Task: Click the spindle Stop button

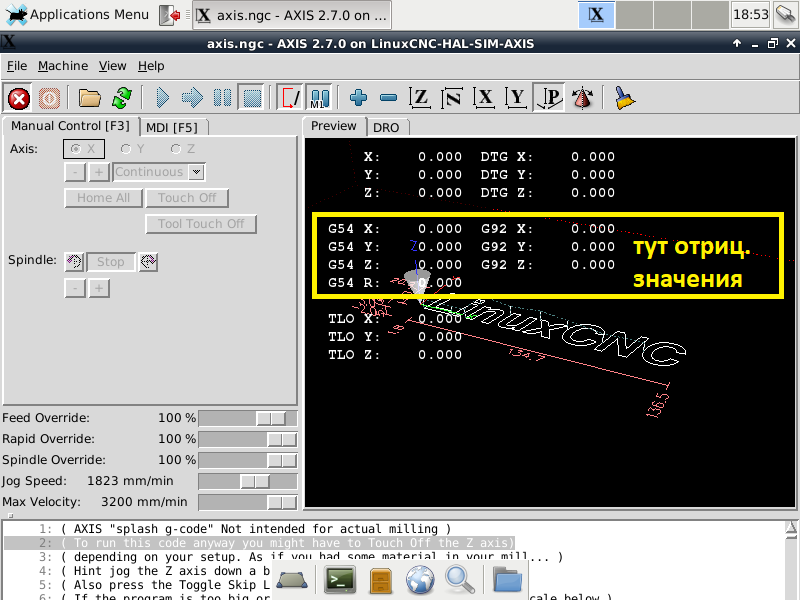Action: (x=111, y=262)
